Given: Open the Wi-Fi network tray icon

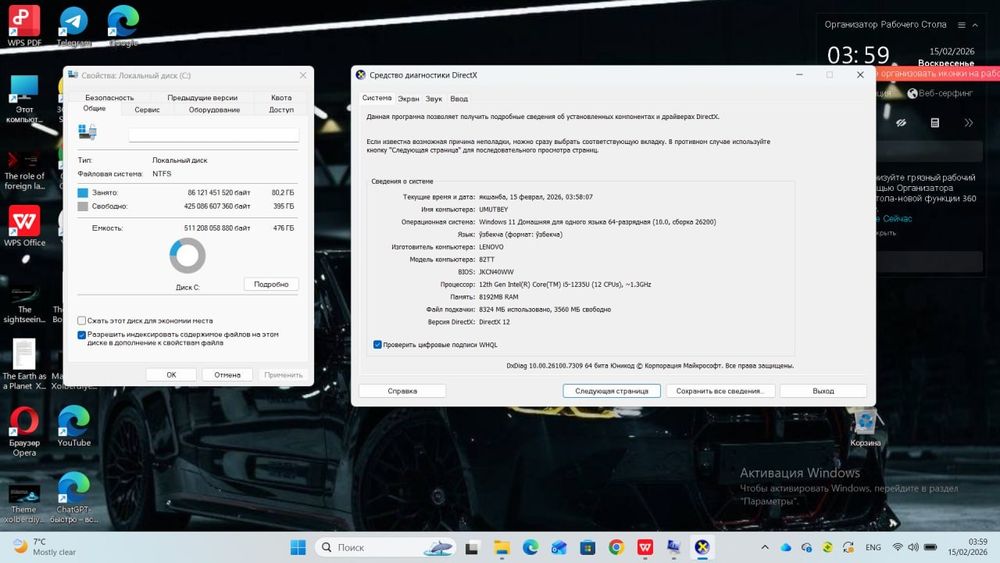Looking at the screenshot, I should (x=898, y=547).
